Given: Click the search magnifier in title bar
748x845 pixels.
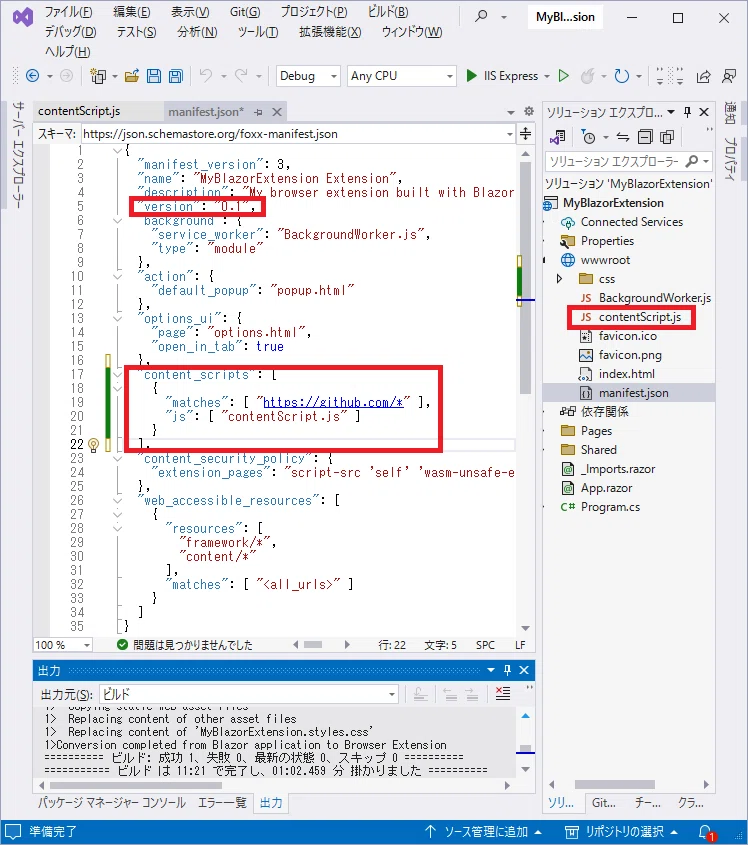Looking at the screenshot, I should pos(481,16).
